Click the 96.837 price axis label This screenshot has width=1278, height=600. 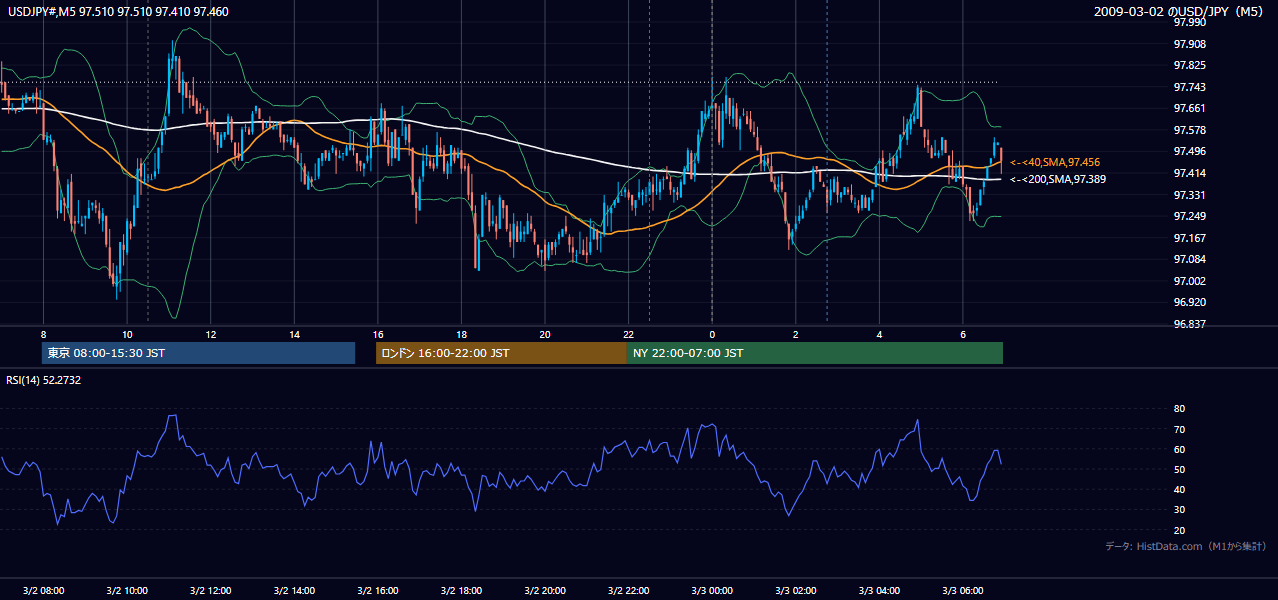pyautogui.click(x=1190, y=324)
